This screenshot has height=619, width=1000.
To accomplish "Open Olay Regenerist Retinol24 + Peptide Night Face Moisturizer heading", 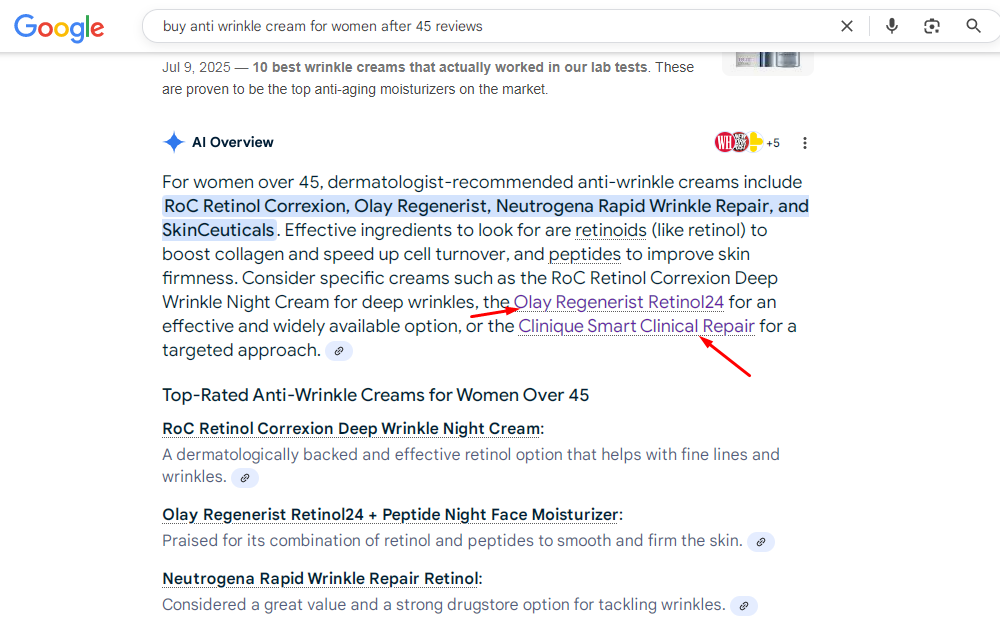I will pos(390,514).
